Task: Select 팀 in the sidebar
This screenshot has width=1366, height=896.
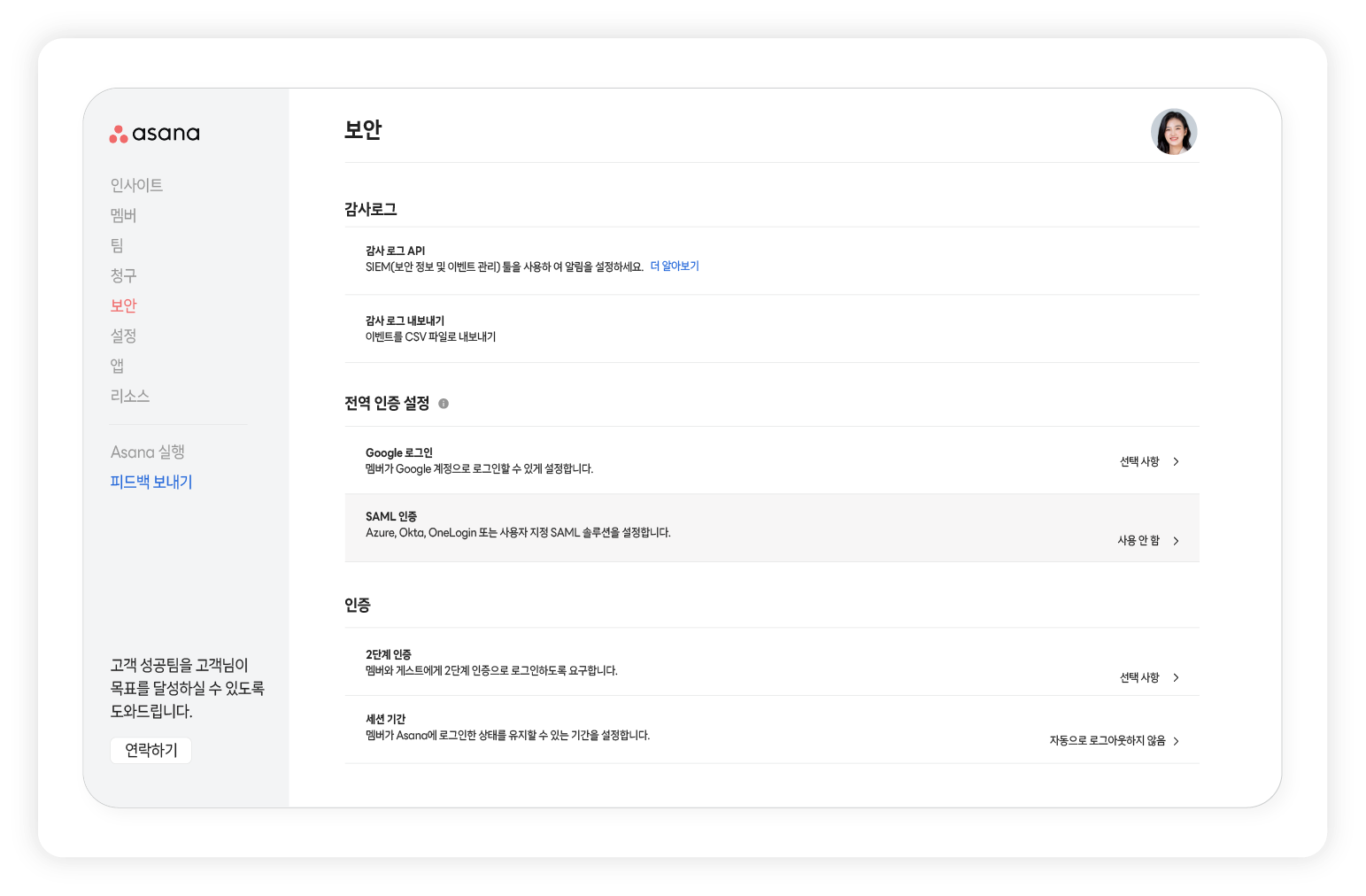Action: (117, 245)
